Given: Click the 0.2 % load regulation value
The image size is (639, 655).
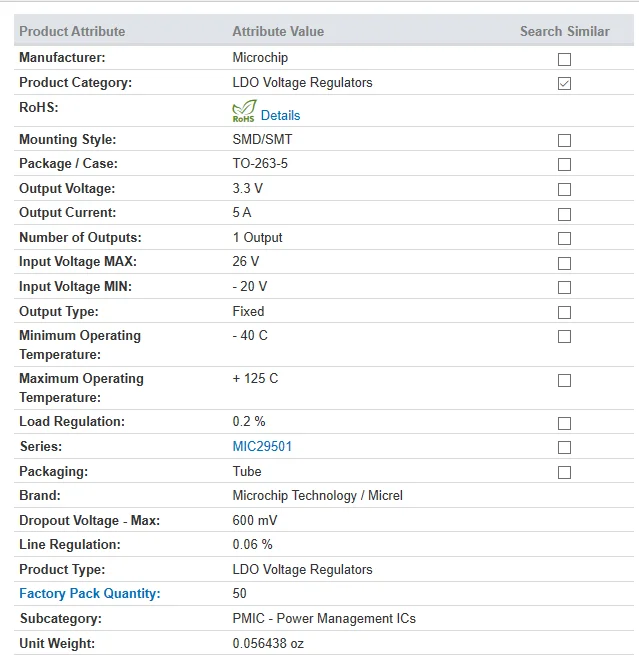Looking at the screenshot, I should click(248, 421).
